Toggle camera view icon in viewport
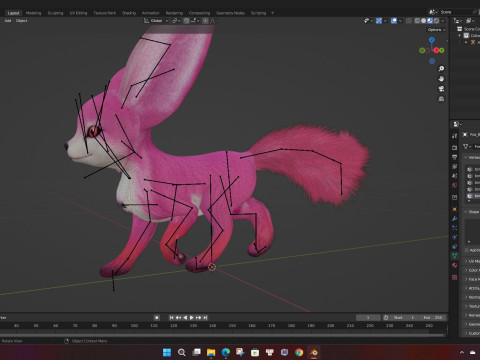The image size is (480, 360). [x=441, y=89]
